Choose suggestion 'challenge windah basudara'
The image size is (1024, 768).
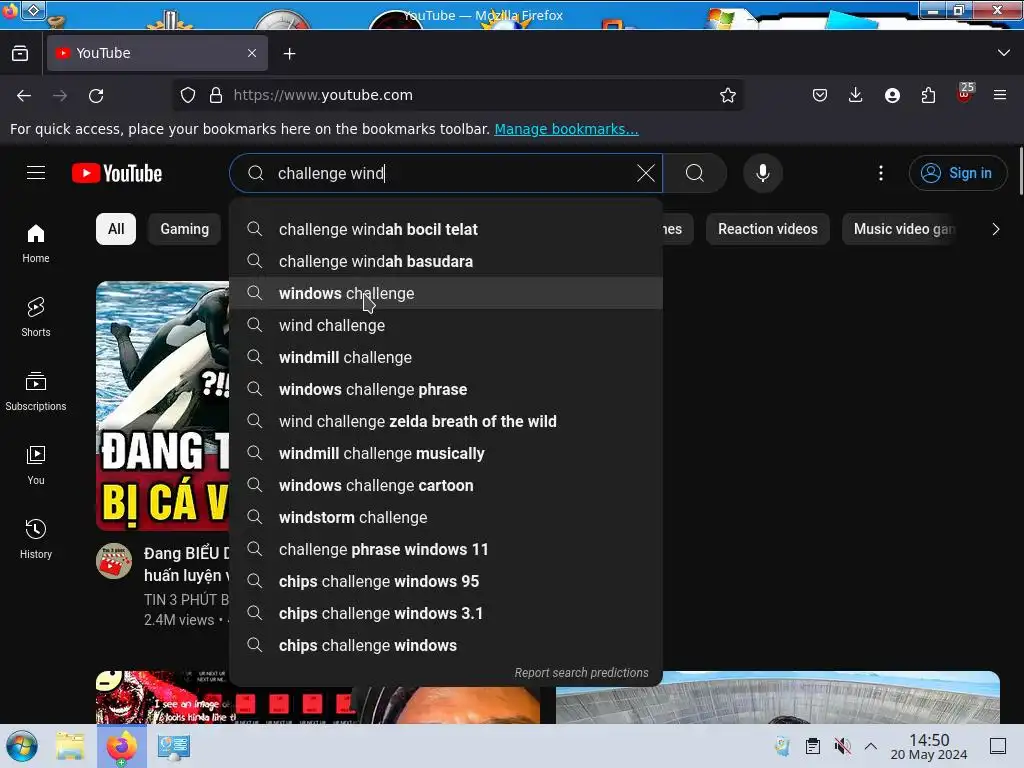coord(446,261)
